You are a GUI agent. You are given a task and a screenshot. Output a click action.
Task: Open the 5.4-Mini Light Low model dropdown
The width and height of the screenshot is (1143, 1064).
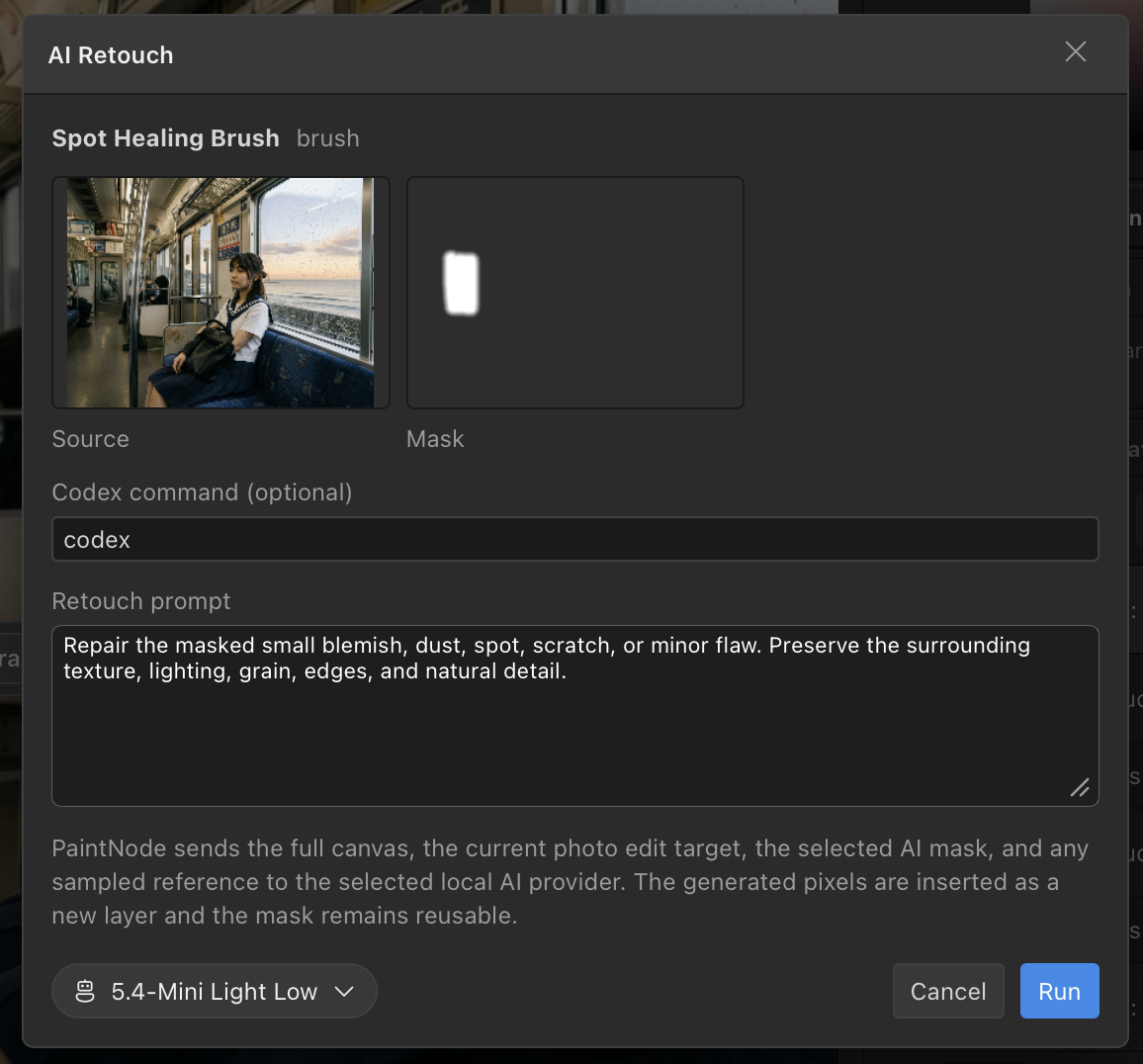215,991
